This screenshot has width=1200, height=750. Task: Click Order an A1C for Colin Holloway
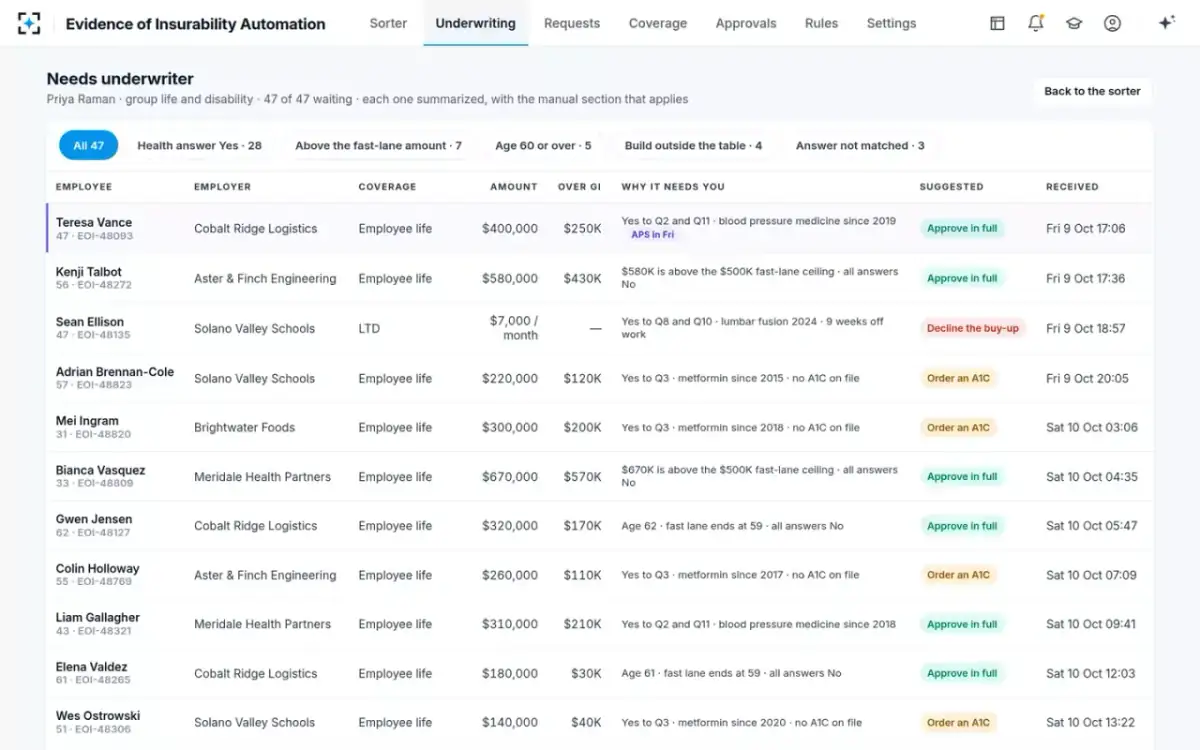point(958,575)
